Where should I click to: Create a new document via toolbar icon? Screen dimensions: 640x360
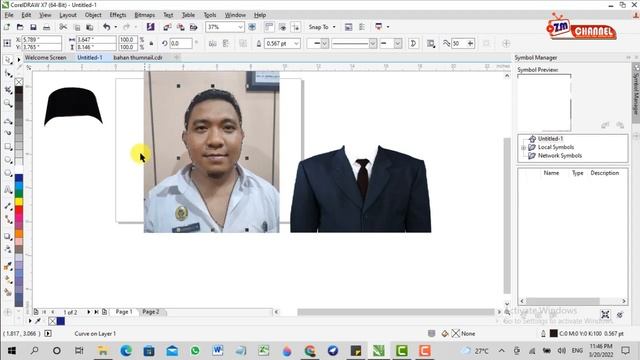click(7, 27)
